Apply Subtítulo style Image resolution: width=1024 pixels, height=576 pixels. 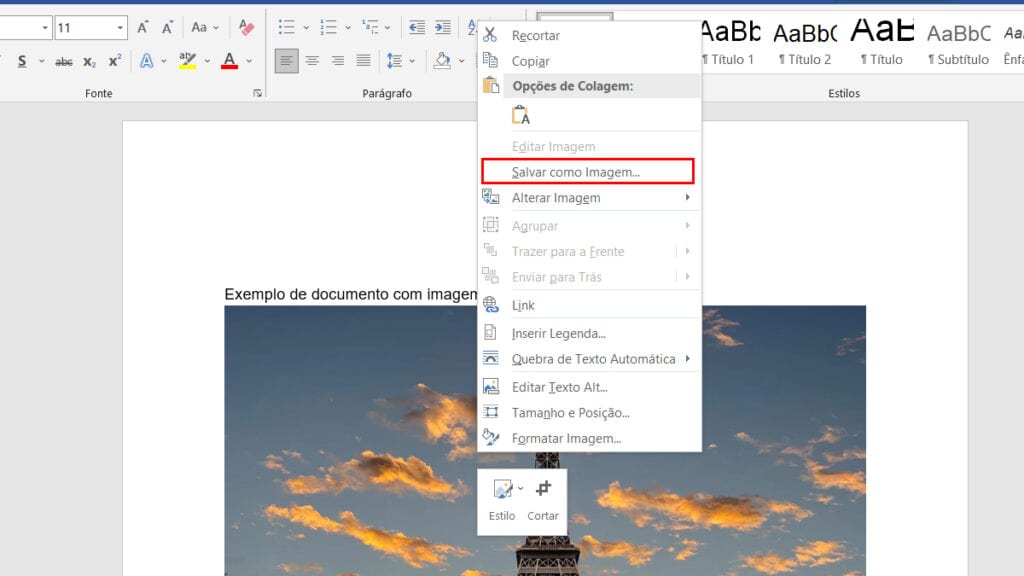959,42
